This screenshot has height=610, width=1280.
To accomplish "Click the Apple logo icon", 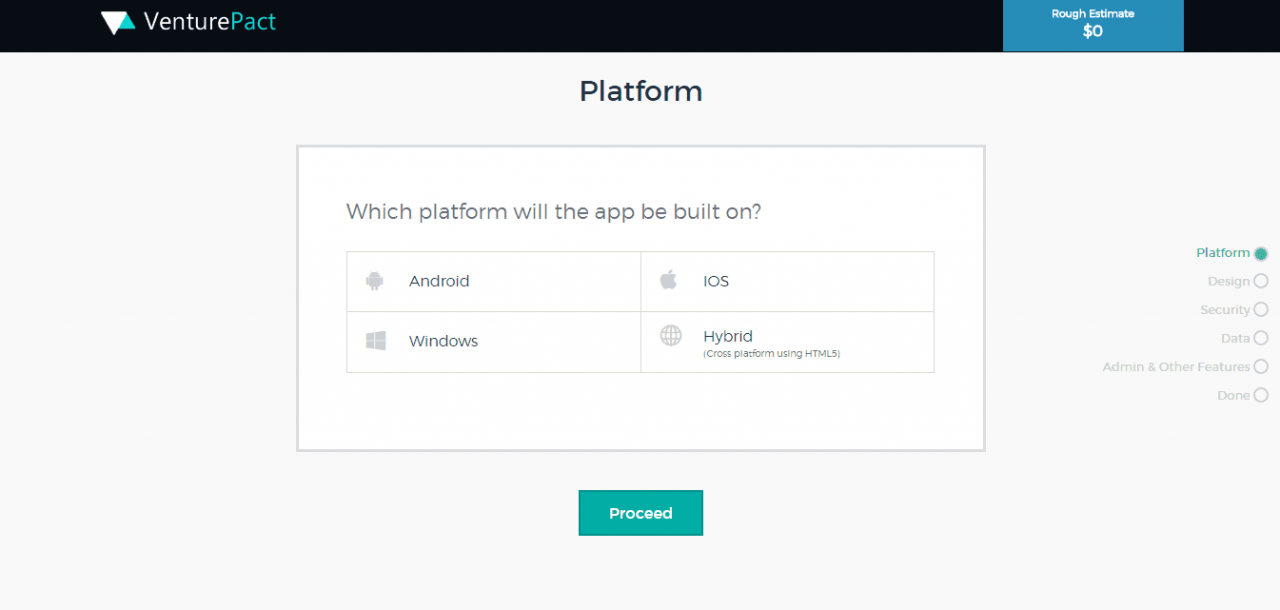I will [x=668, y=280].
